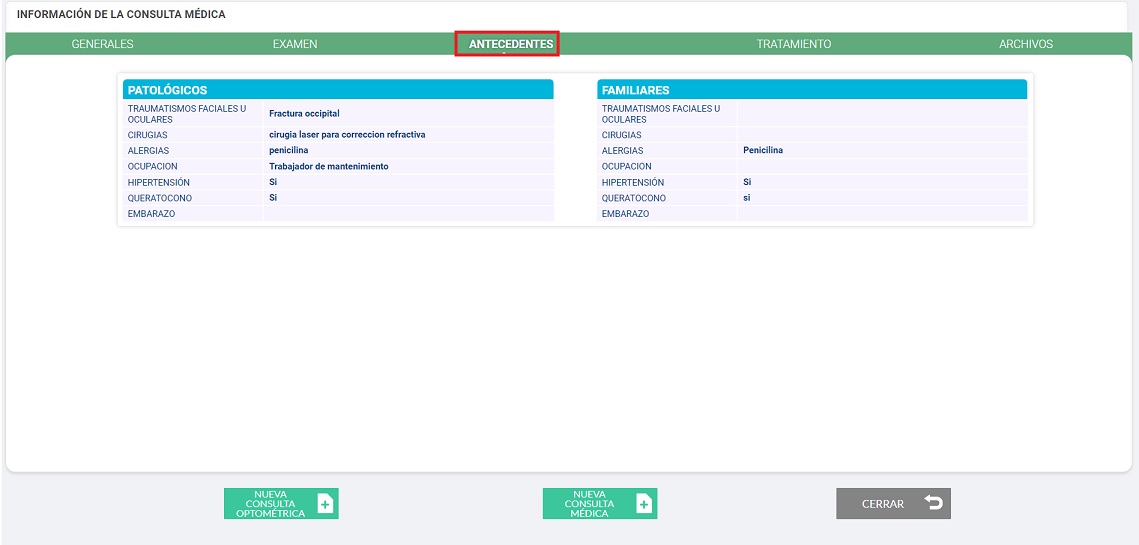Click the EMBARAZO label under Familiares
The width and height of the screenshot is (1139, 545).
click(x=625, y=214)
